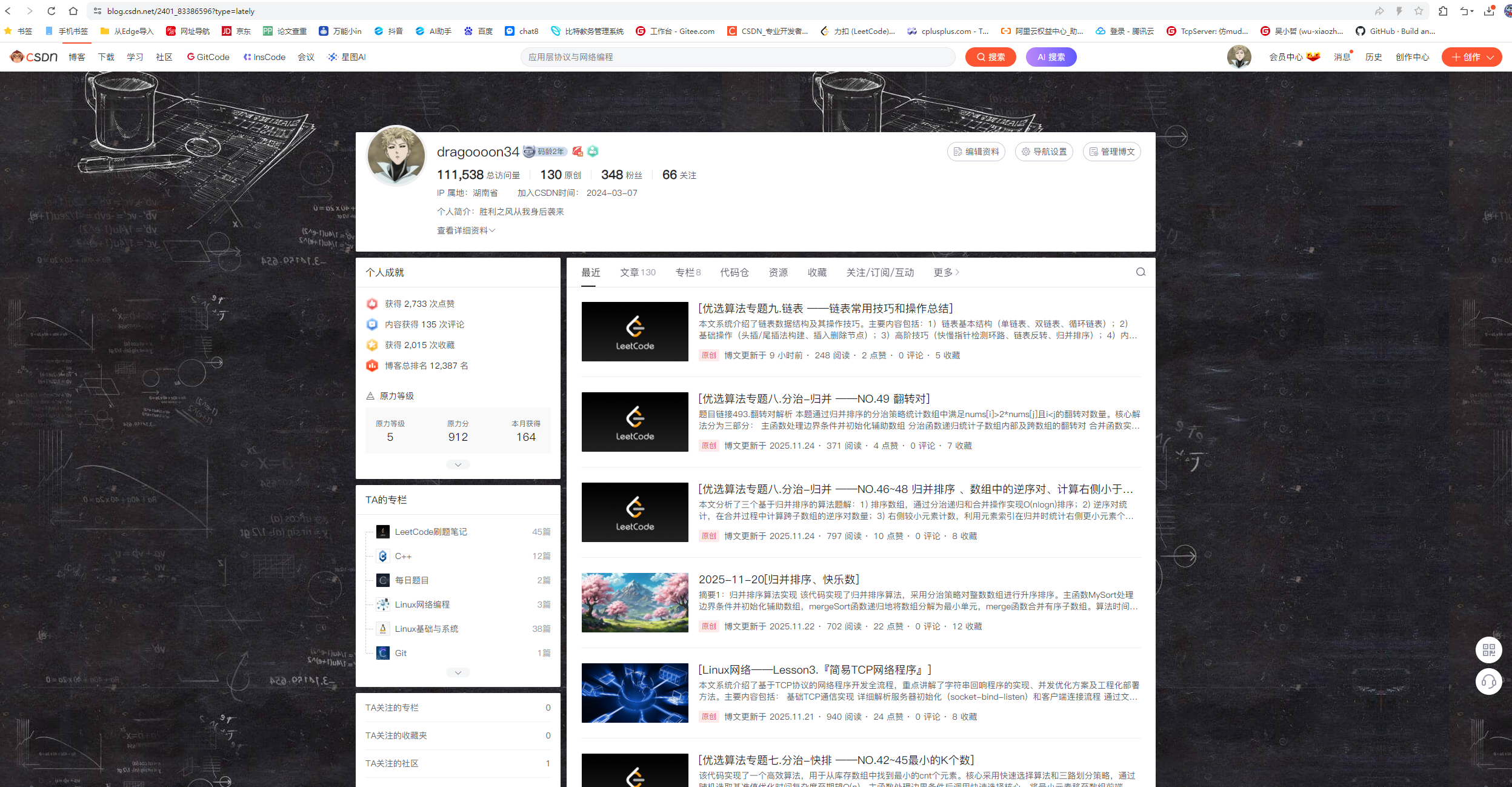The image size is (1512, 787).
Task: Expand the TA的专栏 column list chevron
Action: coord(458,672)
